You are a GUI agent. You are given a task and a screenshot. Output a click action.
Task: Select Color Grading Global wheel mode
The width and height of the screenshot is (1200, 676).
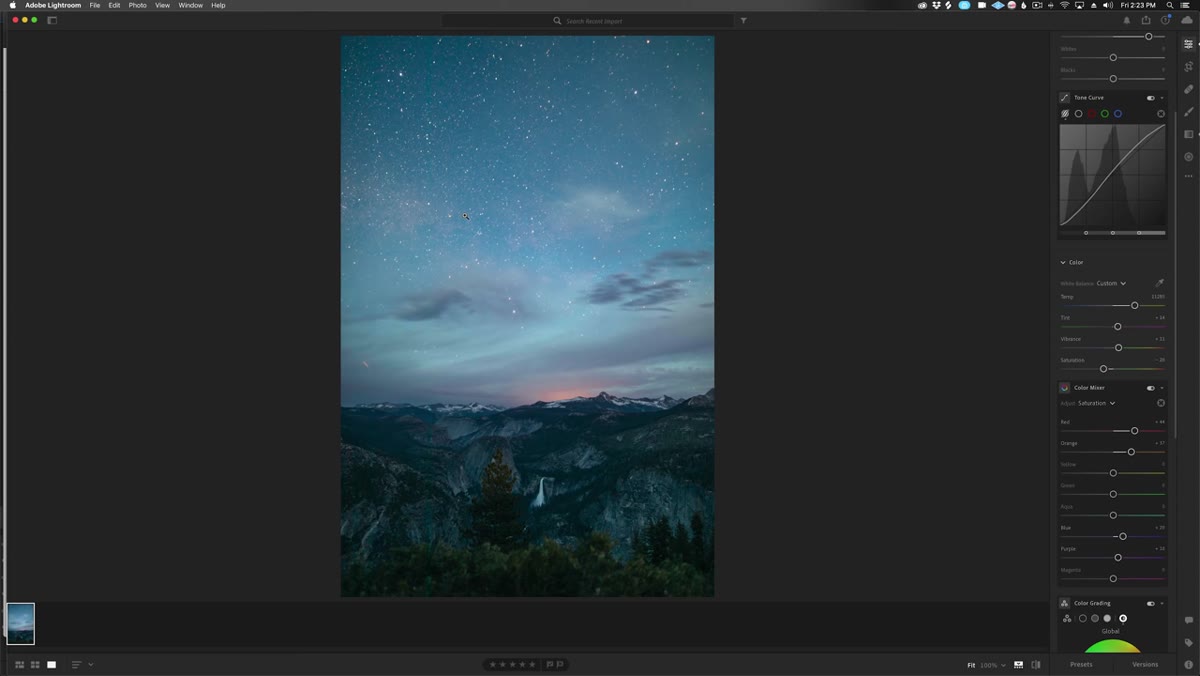pyautogui.click(x=1123, y=619)
